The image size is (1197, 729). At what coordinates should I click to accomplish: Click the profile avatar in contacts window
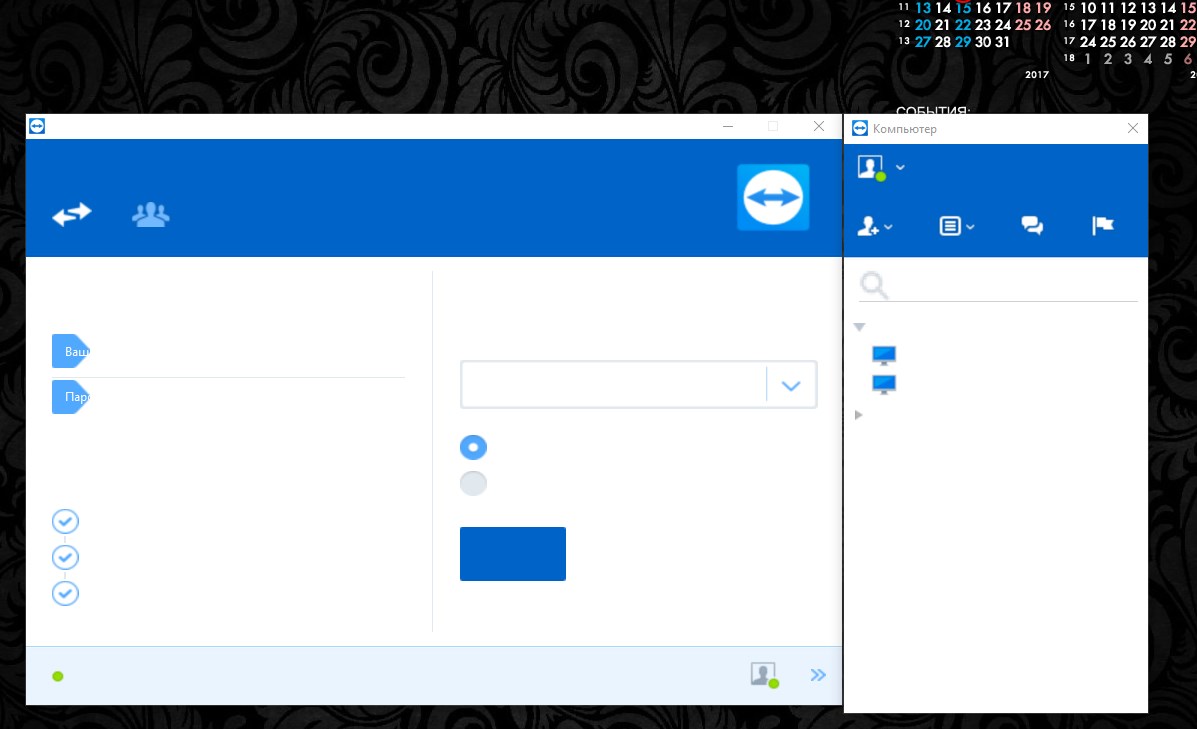pos(871,167)
